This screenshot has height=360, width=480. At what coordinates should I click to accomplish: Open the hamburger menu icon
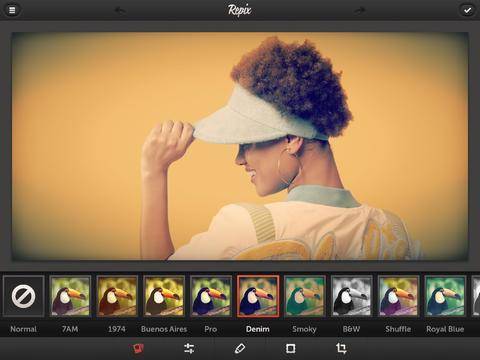point(12,10)
